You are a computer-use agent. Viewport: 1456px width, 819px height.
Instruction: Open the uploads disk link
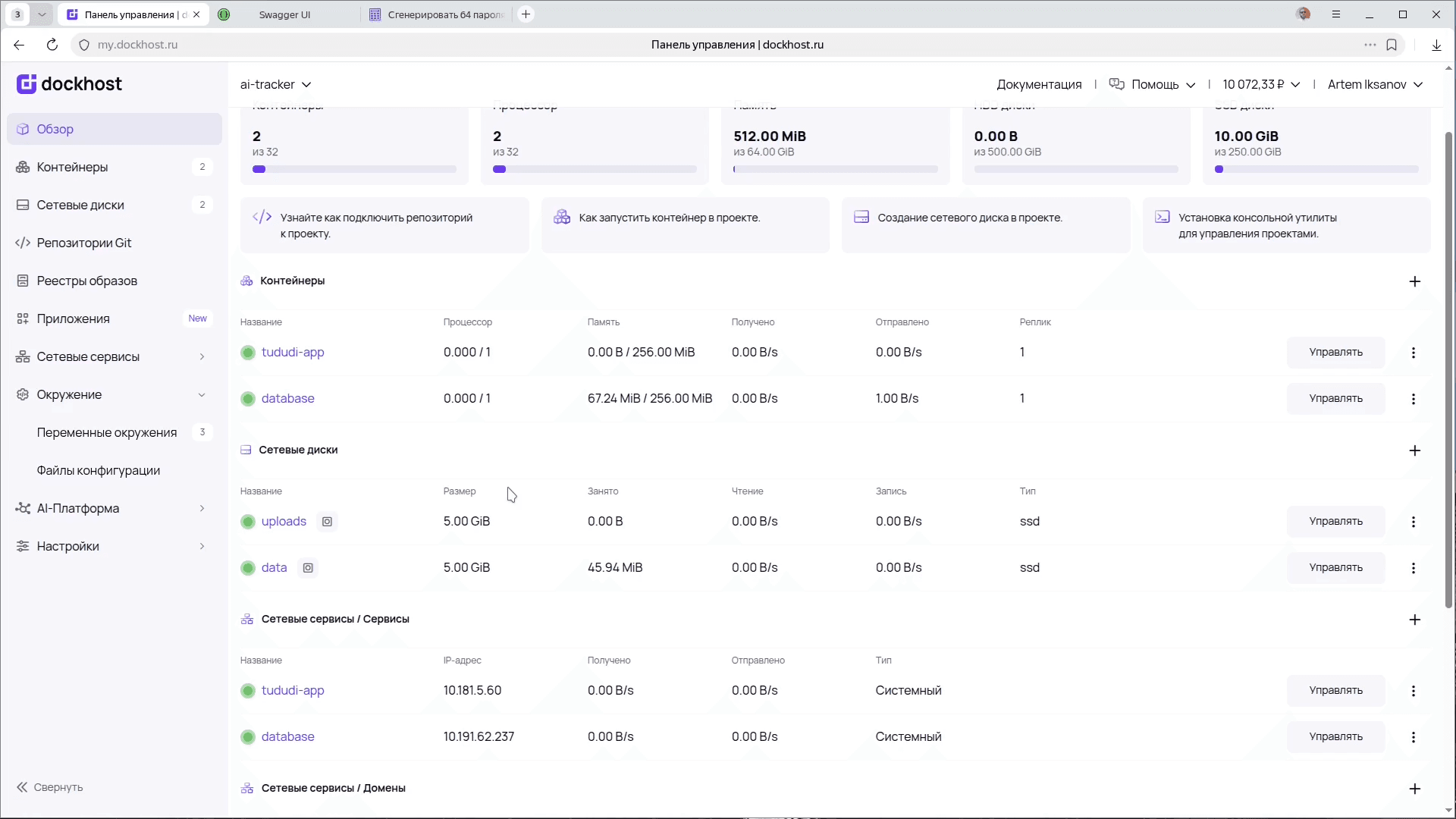(x=284, y=522)
